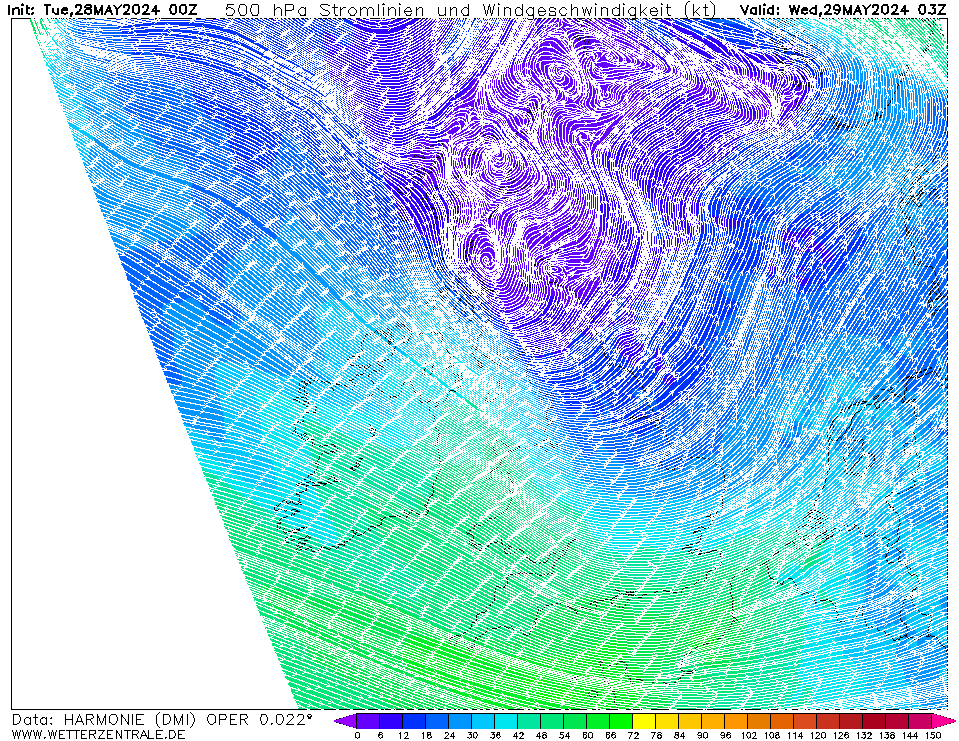Image resolution: width=959 pixels, height=741 pixels.
Task: Click the bright green 66–72 kt legend swatch
Action: (622, 721)
